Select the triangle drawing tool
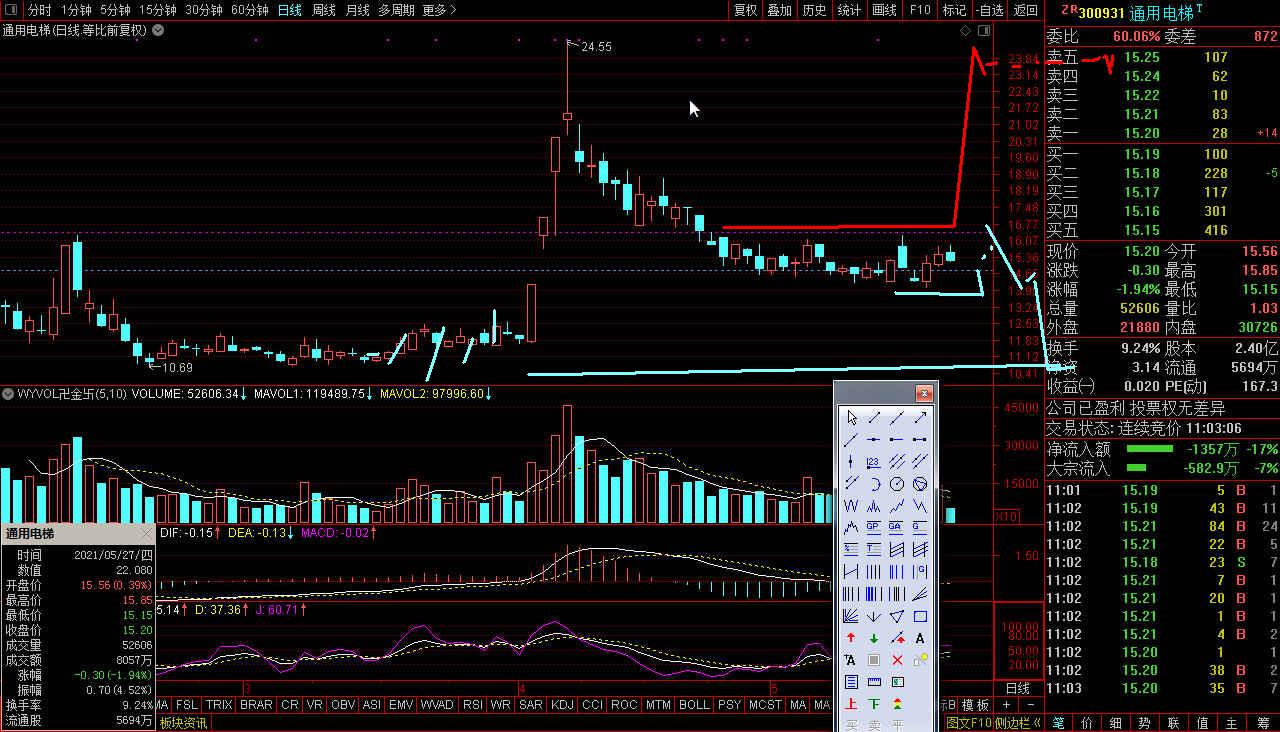The image size is (1280, 732). [x=897, y=616]
